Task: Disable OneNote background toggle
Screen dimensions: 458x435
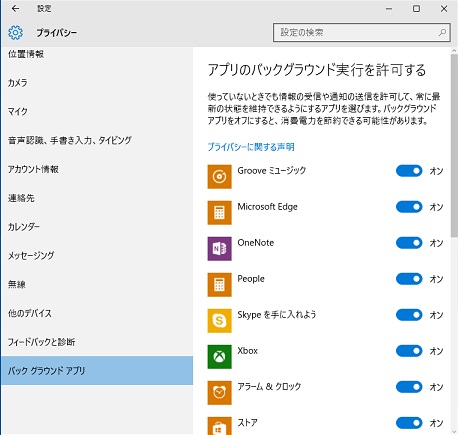Action: [x=409, y=243]
